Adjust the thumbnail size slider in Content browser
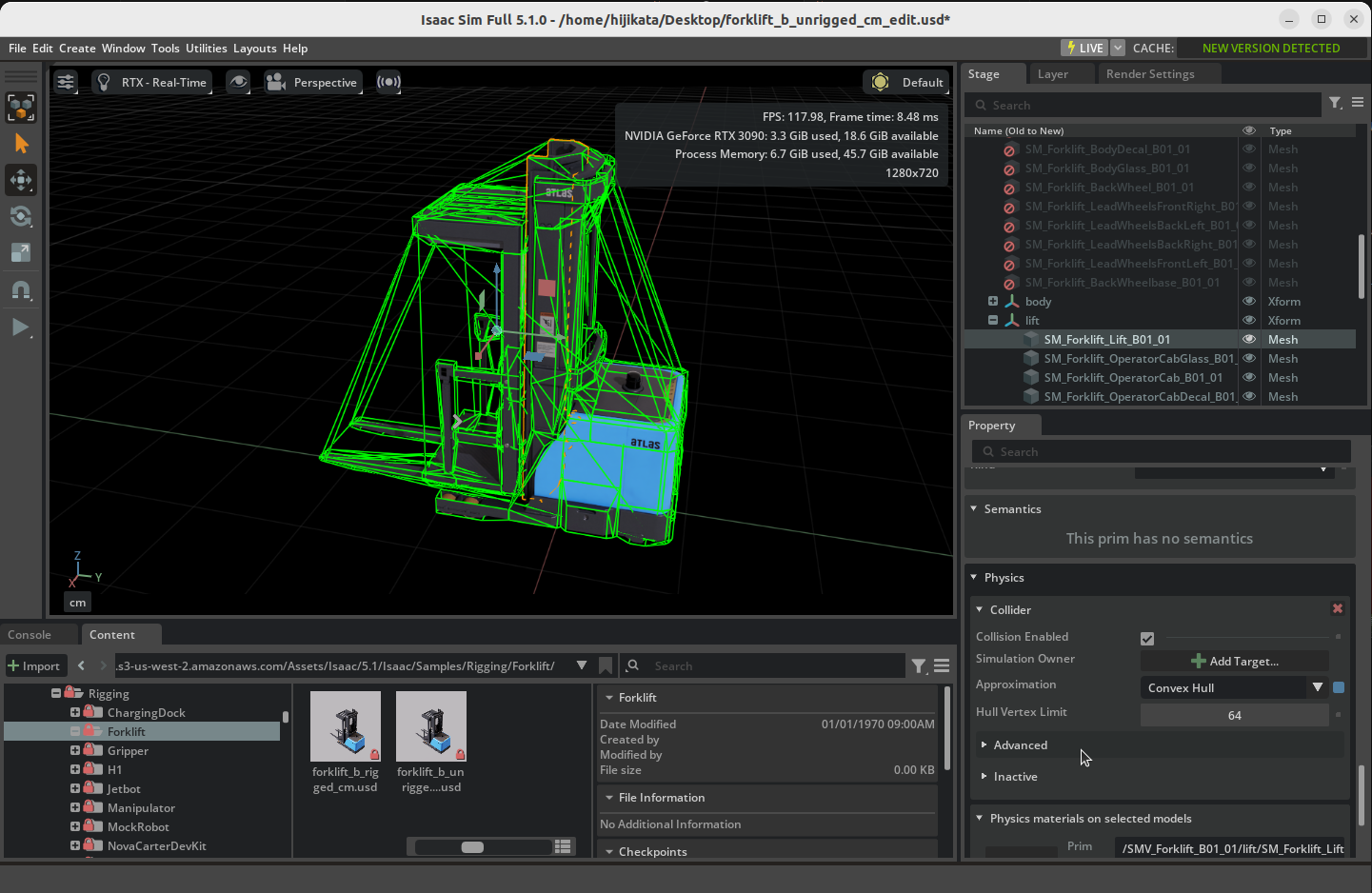Viewport: 1372px width, 893px height. pos(473,845)
